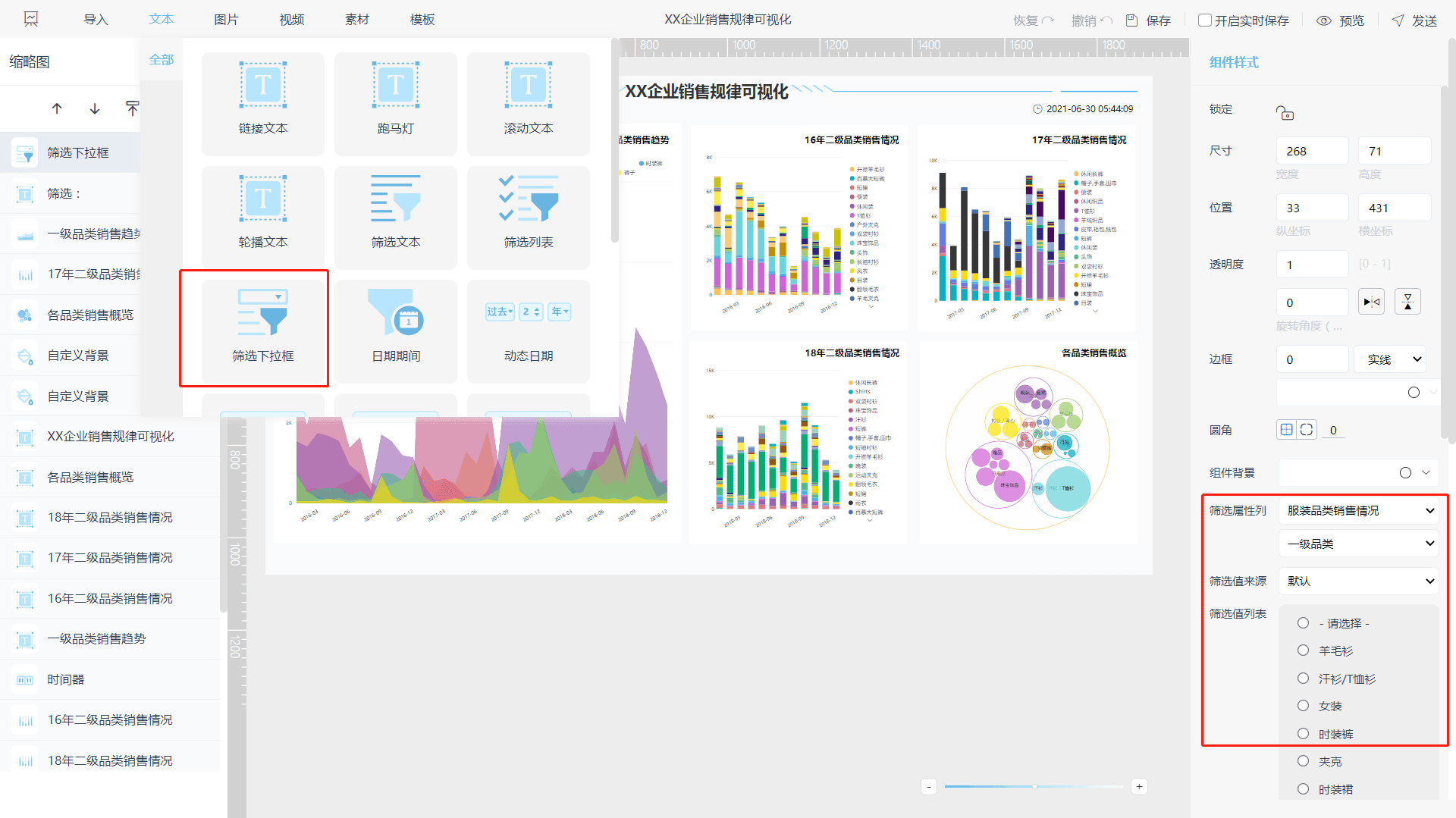Select the XX企业销售规律可视化 layer
1456x818 pixels.
point(110,437)
